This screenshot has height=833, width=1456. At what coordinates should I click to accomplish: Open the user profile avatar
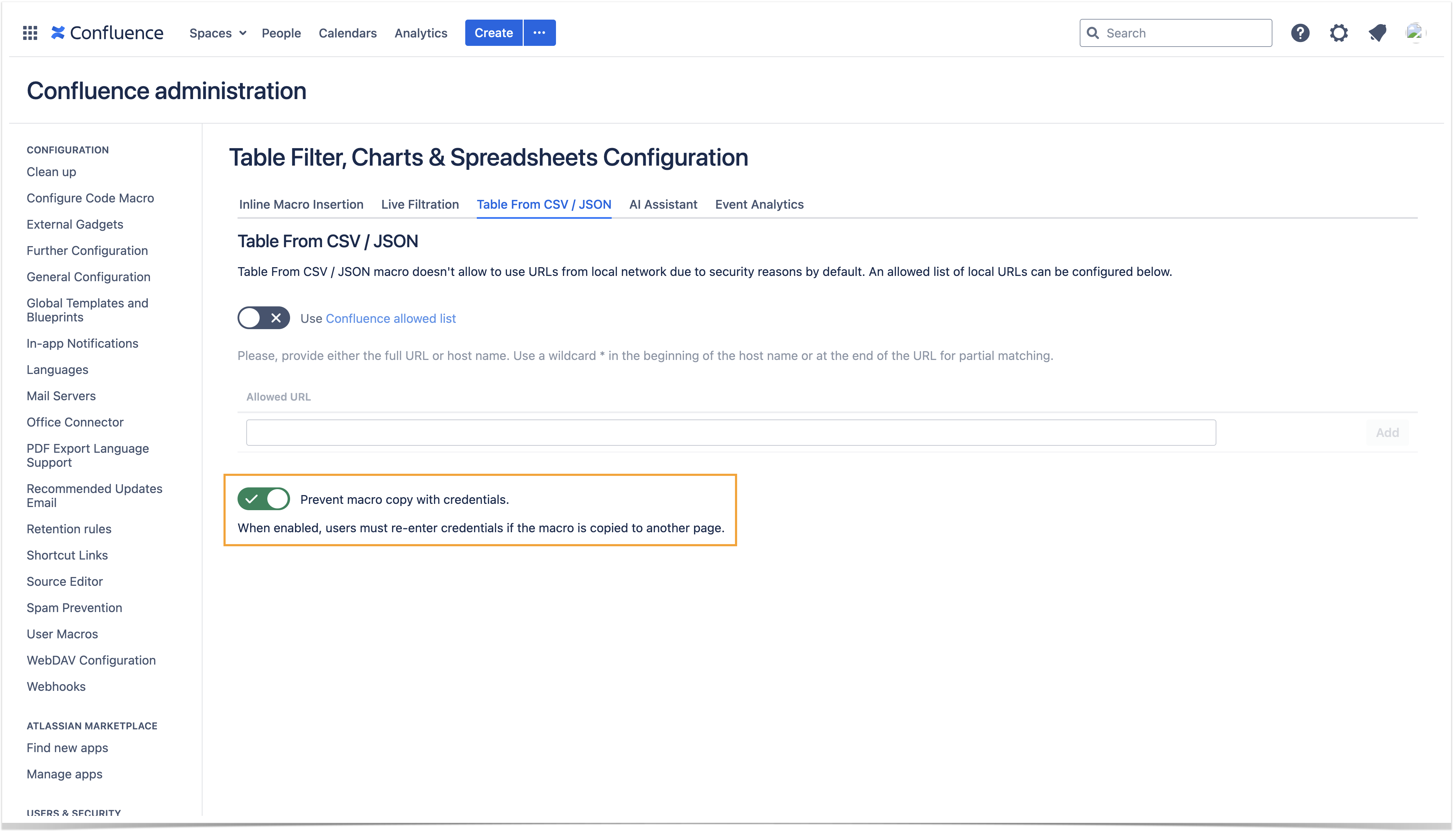pyautogui.click(x=1414, y=33)
